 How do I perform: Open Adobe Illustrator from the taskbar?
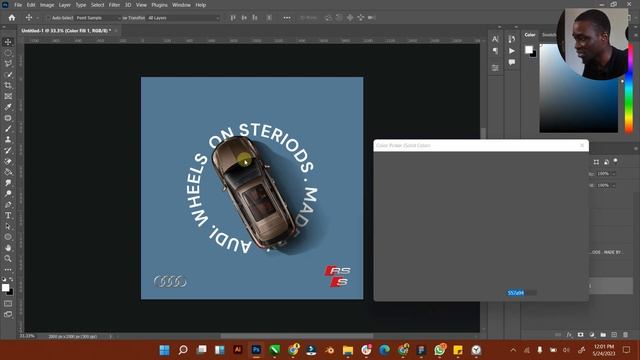point(238,350)
